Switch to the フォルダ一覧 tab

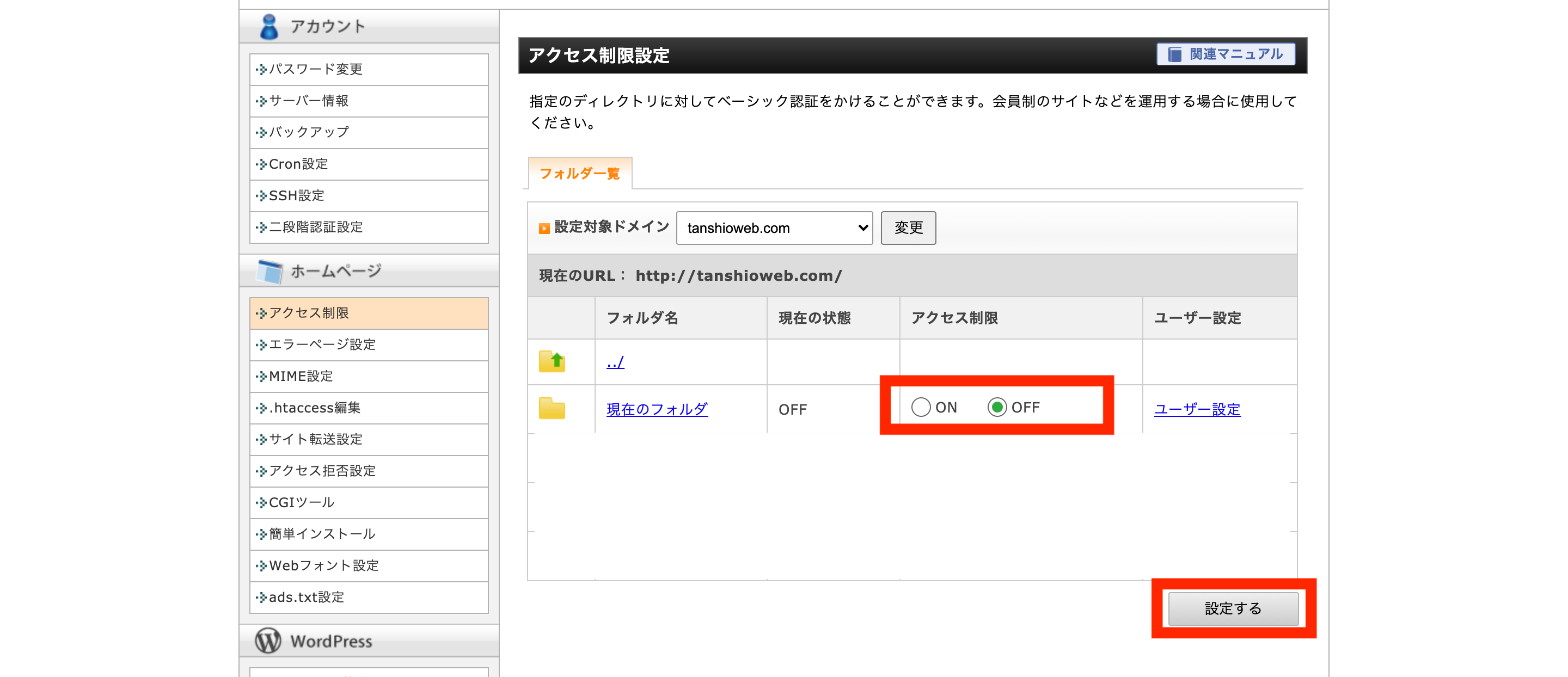coord(579,174)
